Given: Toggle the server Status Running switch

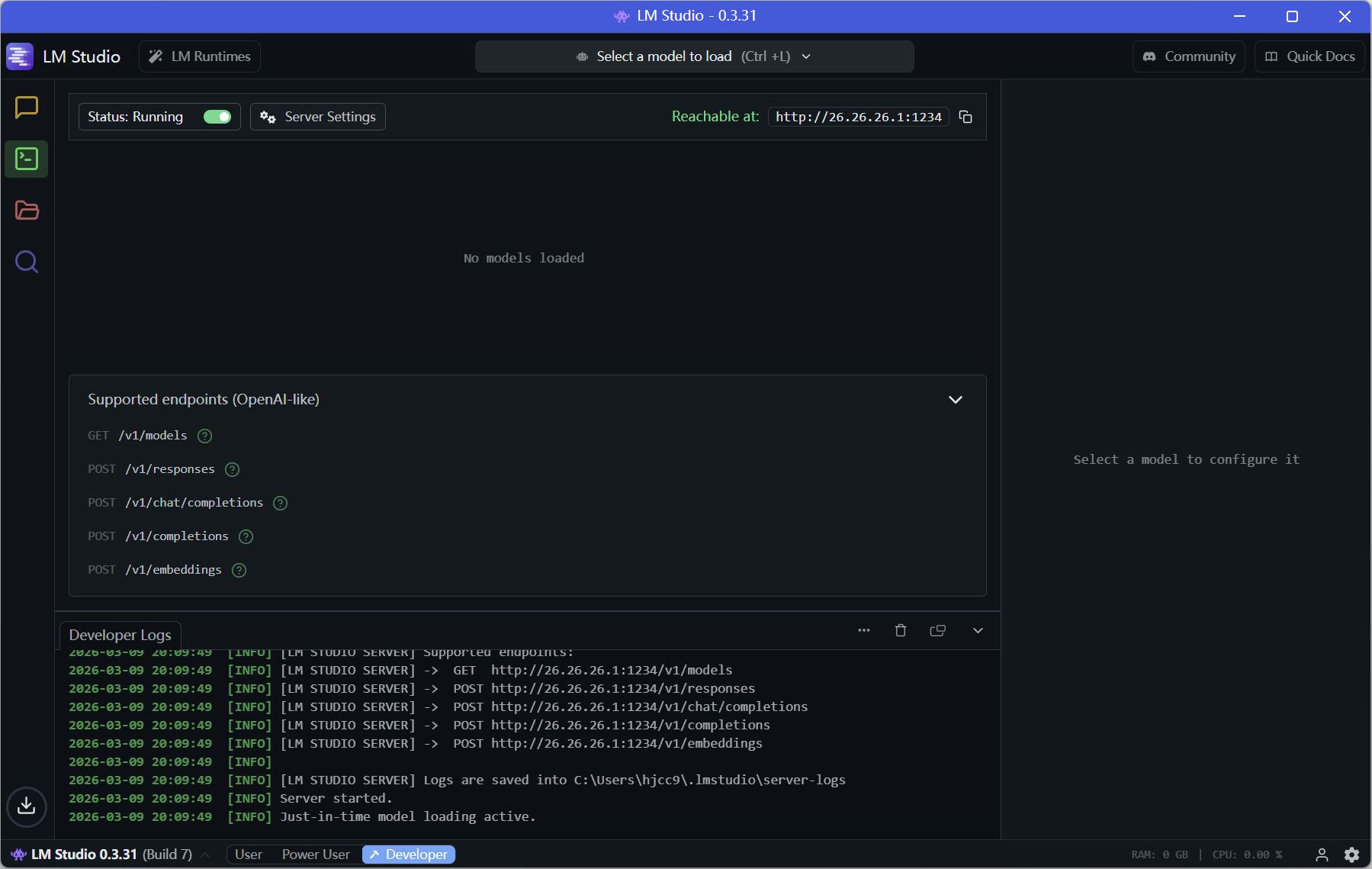Looking at the screenshot, I should point(217,117).
